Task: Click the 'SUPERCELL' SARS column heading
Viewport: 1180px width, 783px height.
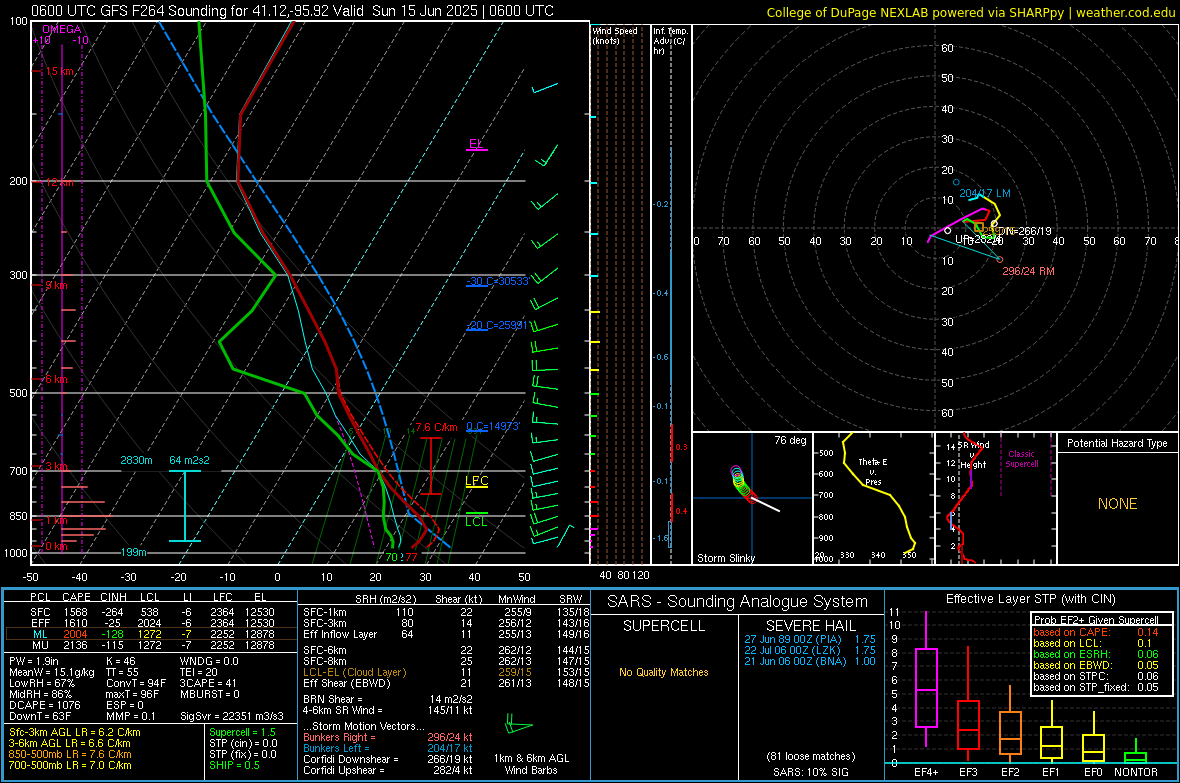Action: pos(664,626)
